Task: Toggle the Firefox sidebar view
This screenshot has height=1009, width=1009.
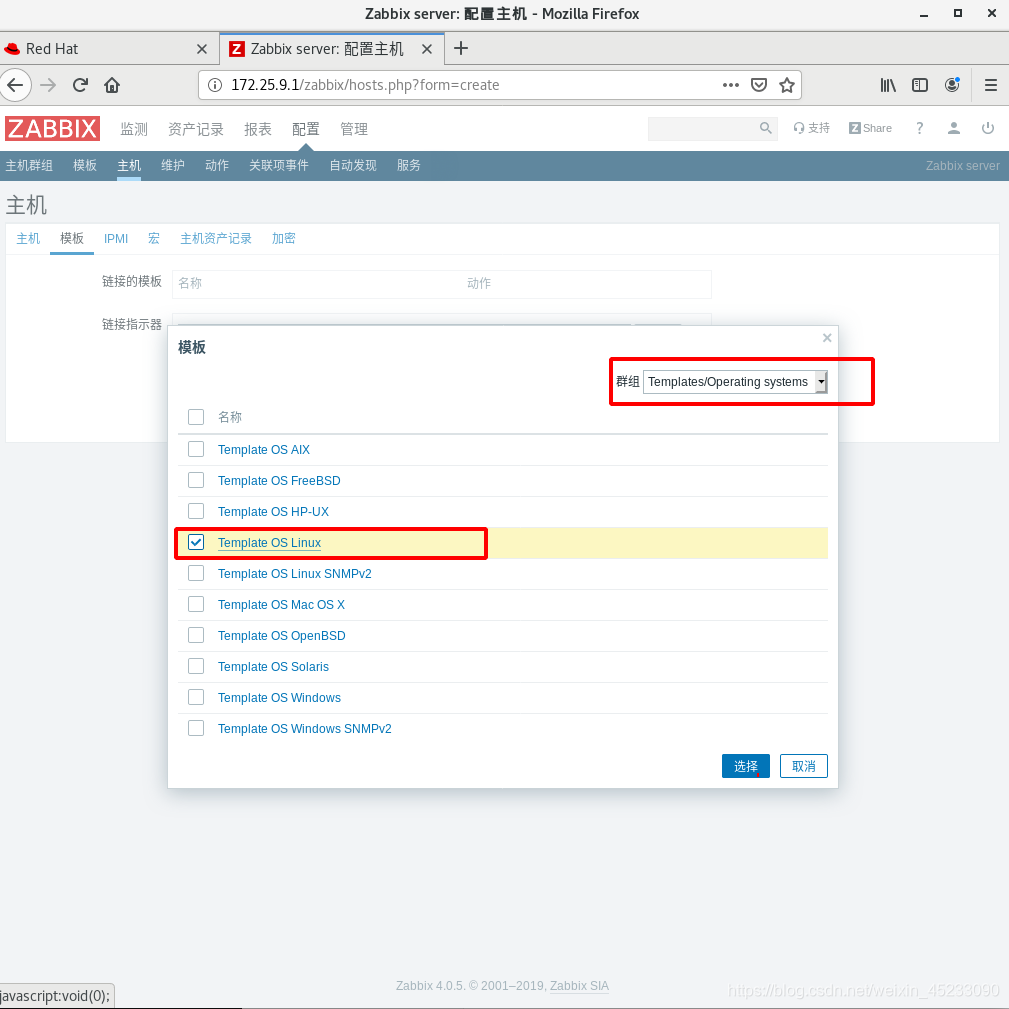Action: click(920, 85)
